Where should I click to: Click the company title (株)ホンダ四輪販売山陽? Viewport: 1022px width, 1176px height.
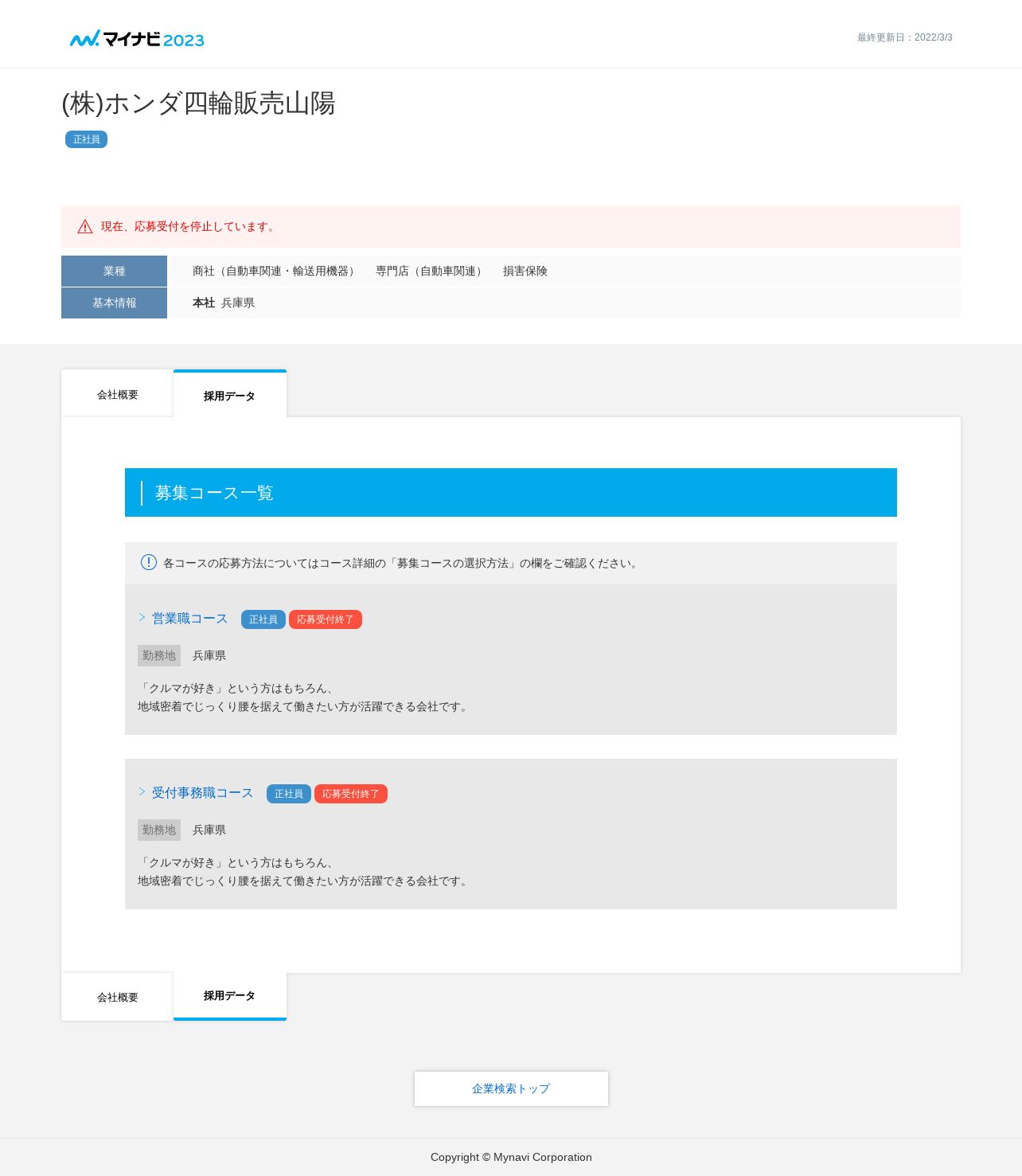coord(199,104)
